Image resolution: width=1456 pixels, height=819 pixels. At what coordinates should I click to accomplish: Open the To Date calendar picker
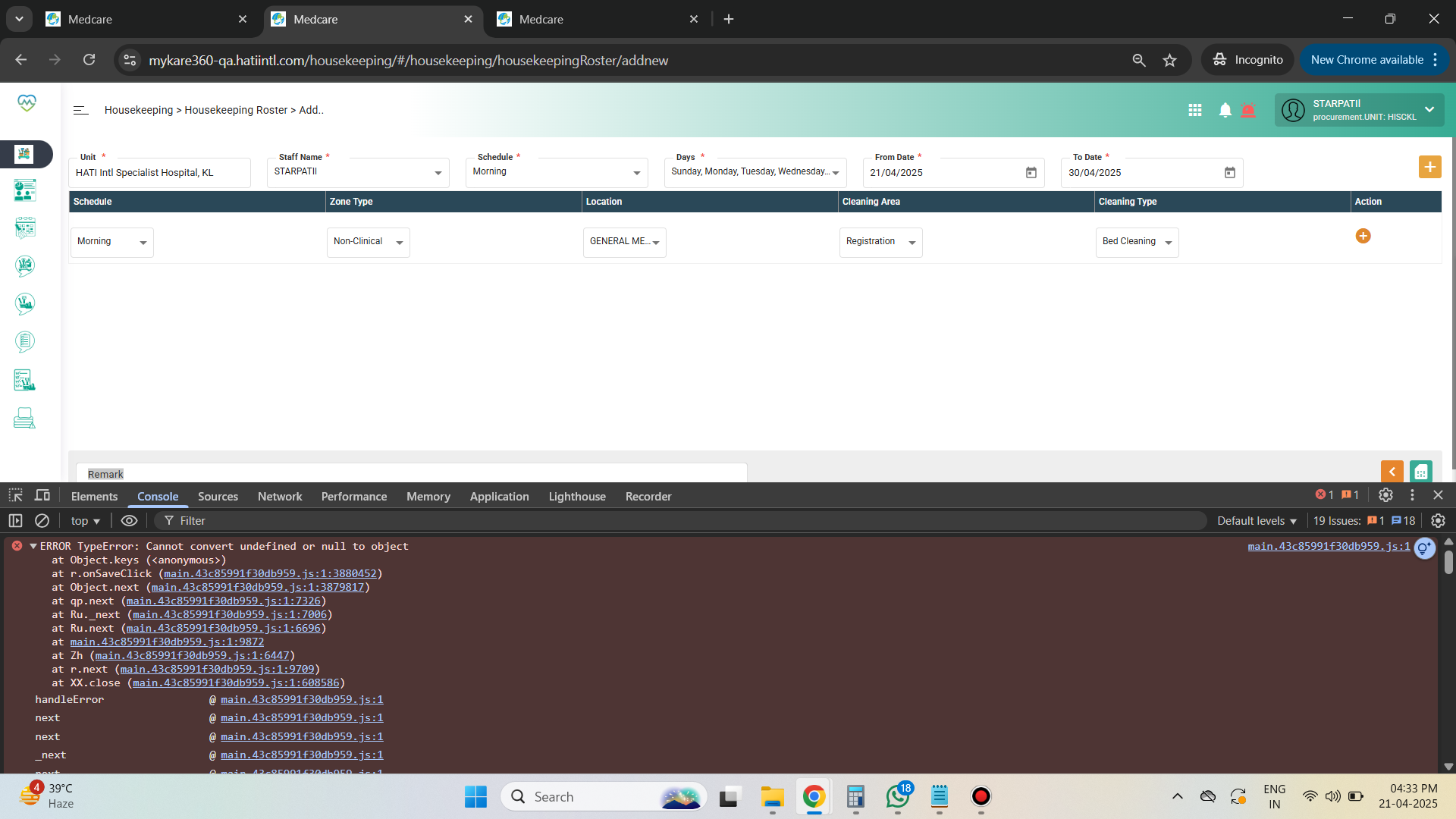click(x=1230, y=173)
